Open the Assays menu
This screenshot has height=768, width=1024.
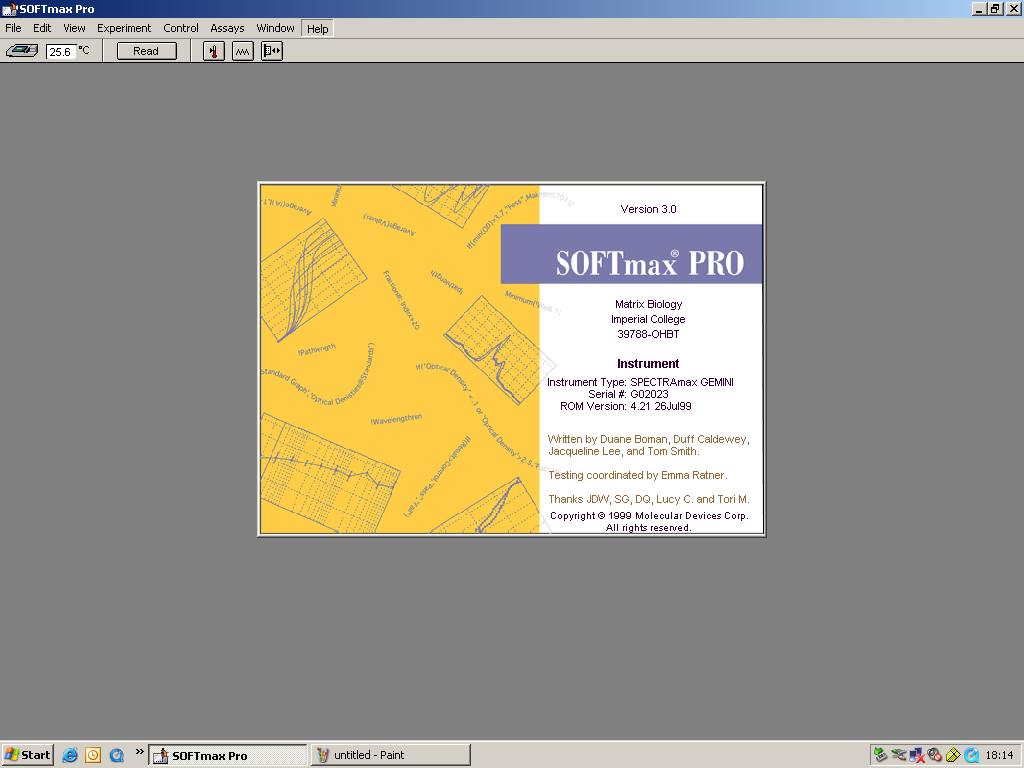pos(227,28)
